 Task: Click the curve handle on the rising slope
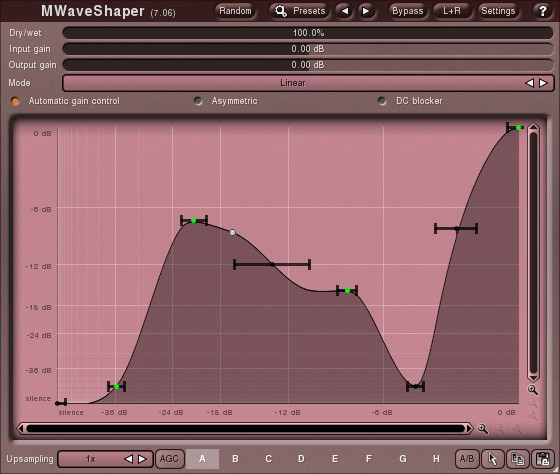456,229
